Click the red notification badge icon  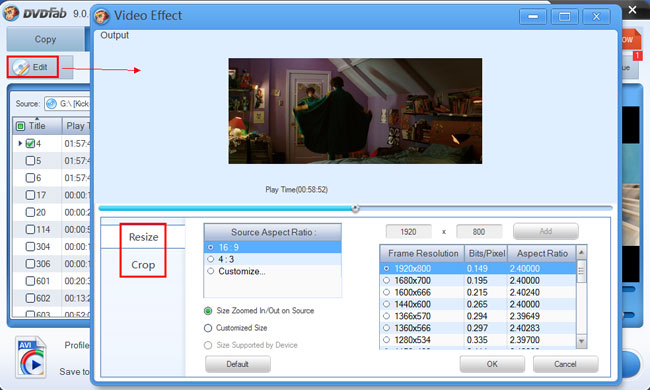[x=638, y=56]
